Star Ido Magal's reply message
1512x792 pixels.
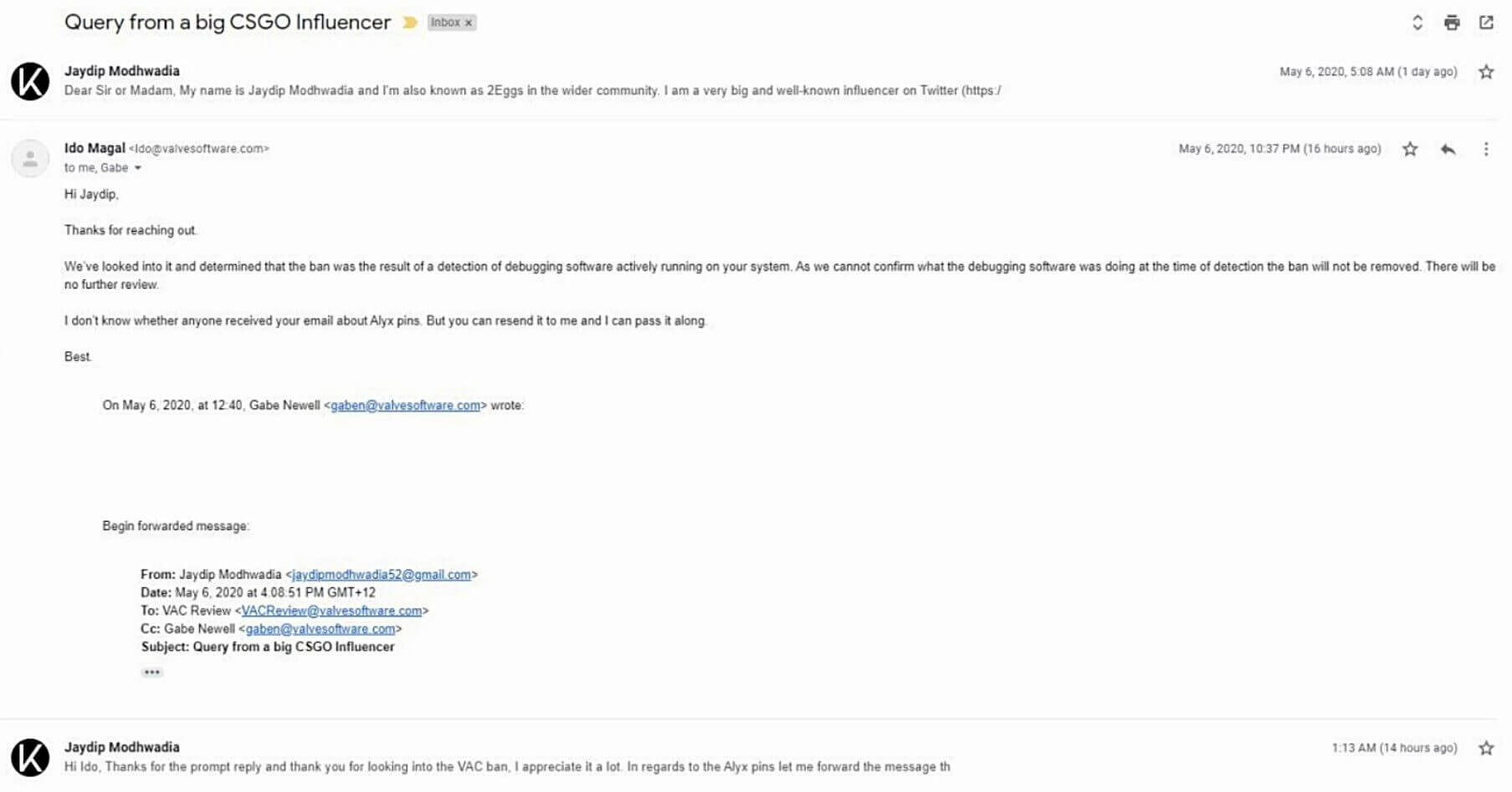tap(1410, 149)
